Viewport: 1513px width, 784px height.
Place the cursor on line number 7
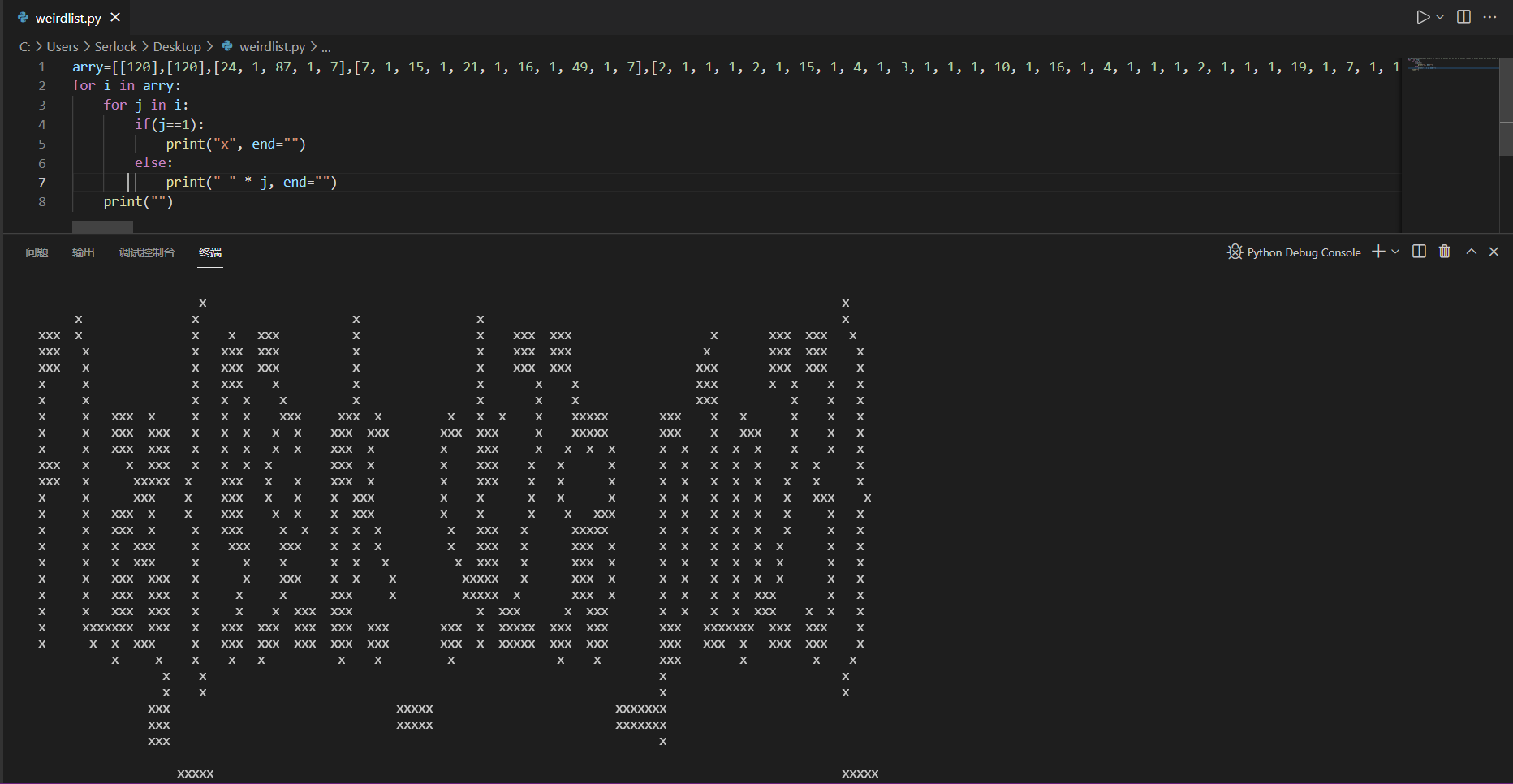41,182
